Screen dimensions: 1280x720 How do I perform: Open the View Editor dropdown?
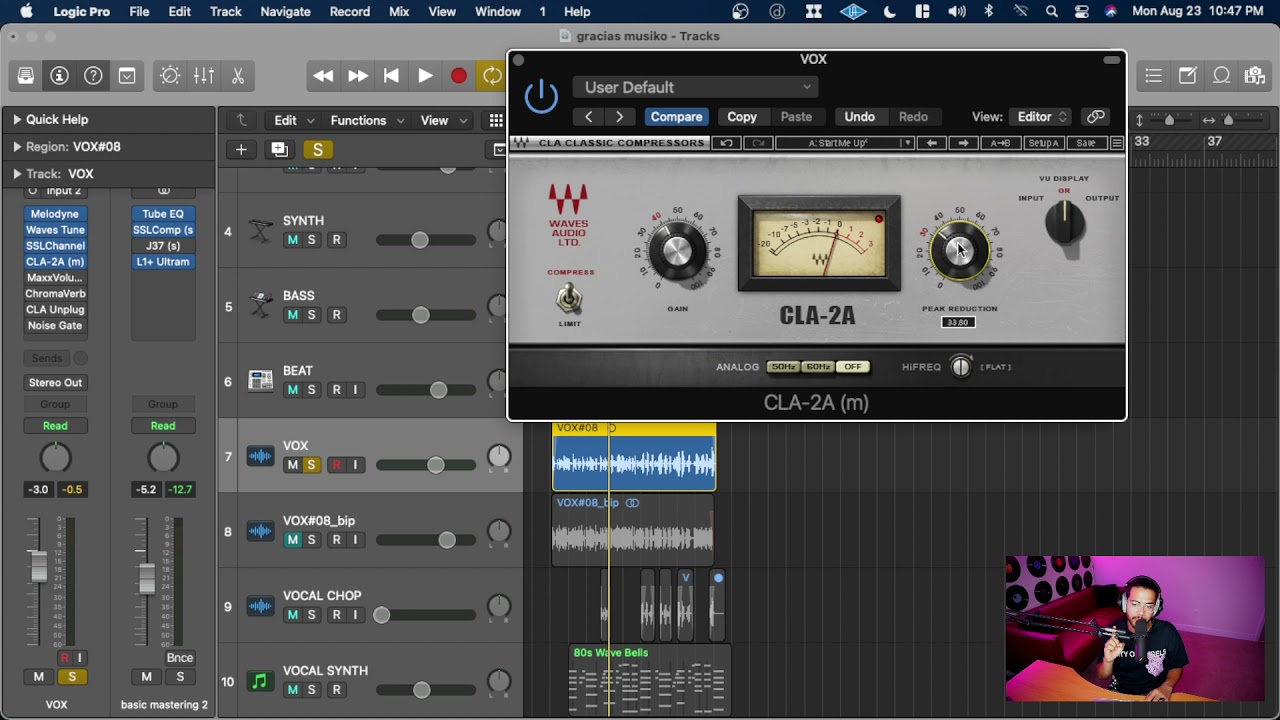[x=1040, y=117]
